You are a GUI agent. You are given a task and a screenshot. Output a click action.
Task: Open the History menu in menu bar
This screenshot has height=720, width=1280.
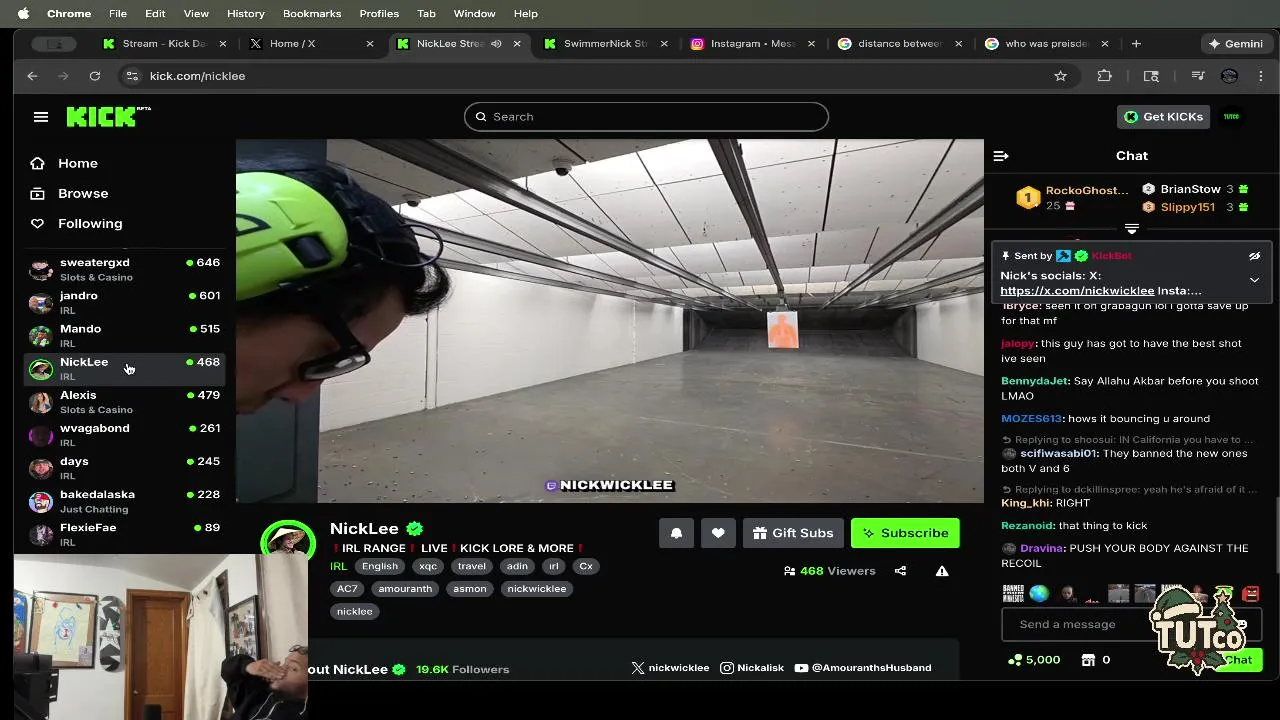(245, 14)
